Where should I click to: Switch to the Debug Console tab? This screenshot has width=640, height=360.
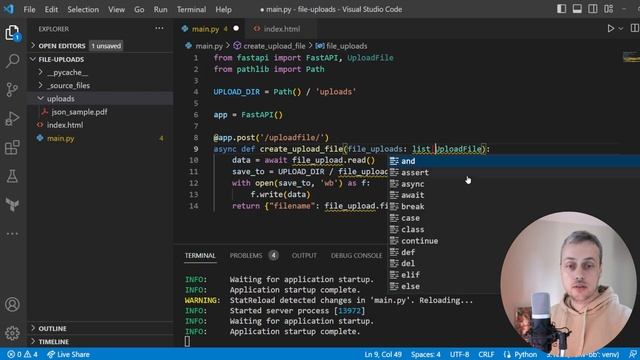(x=356, y=256)
